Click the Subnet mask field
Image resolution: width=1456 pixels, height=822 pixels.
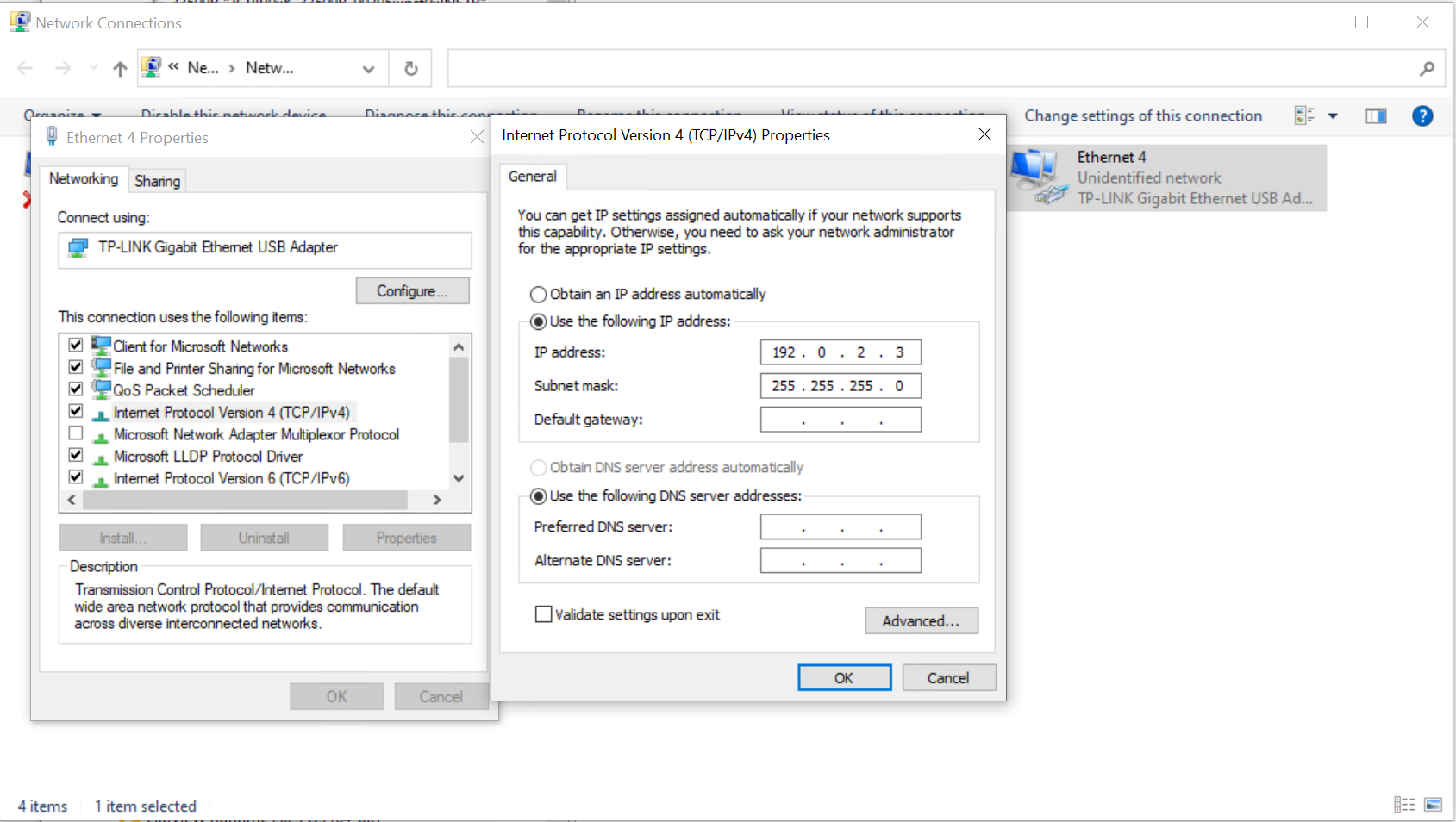(840, 386)
